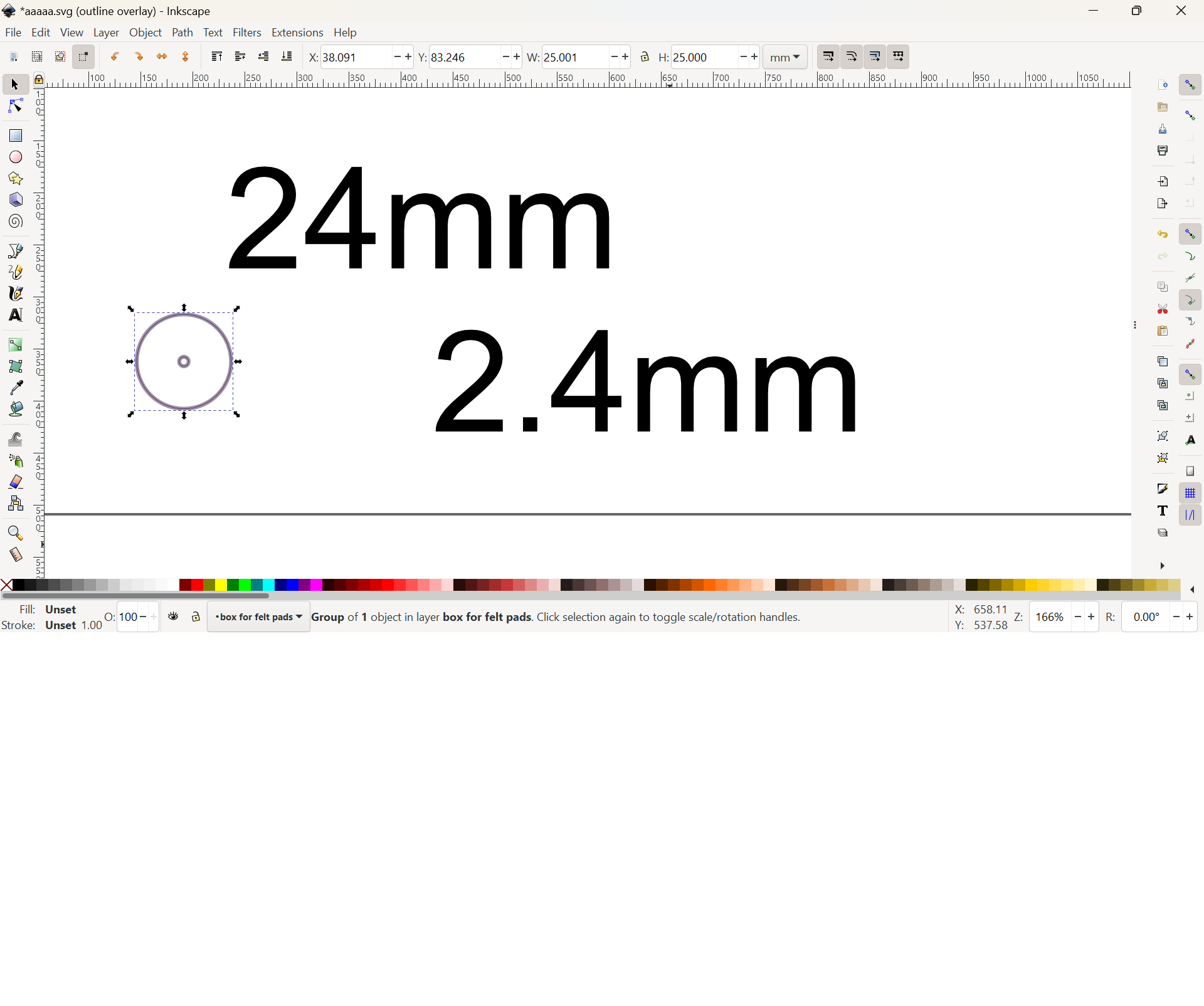1204x1006 pixels.
Task: Click the Cut scissors icon
Action: 1163,309
